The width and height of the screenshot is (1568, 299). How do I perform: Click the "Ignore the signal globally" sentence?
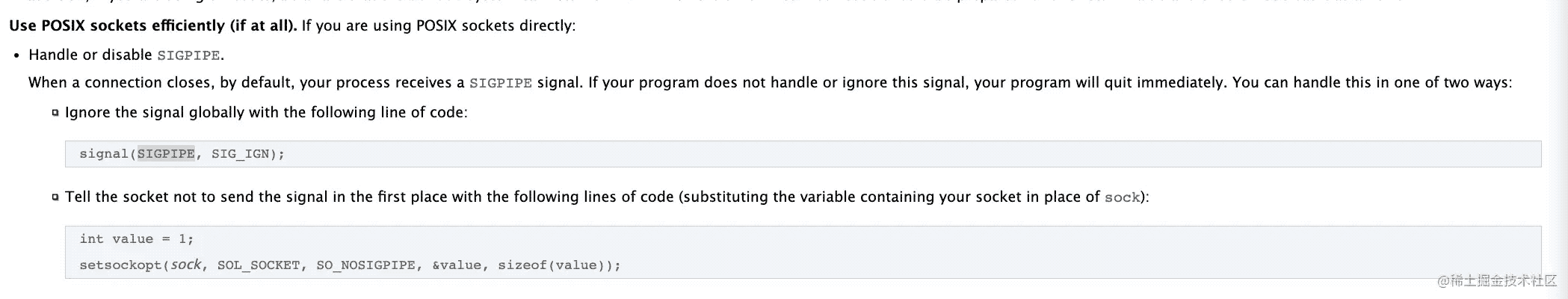[x=266, y=113]
